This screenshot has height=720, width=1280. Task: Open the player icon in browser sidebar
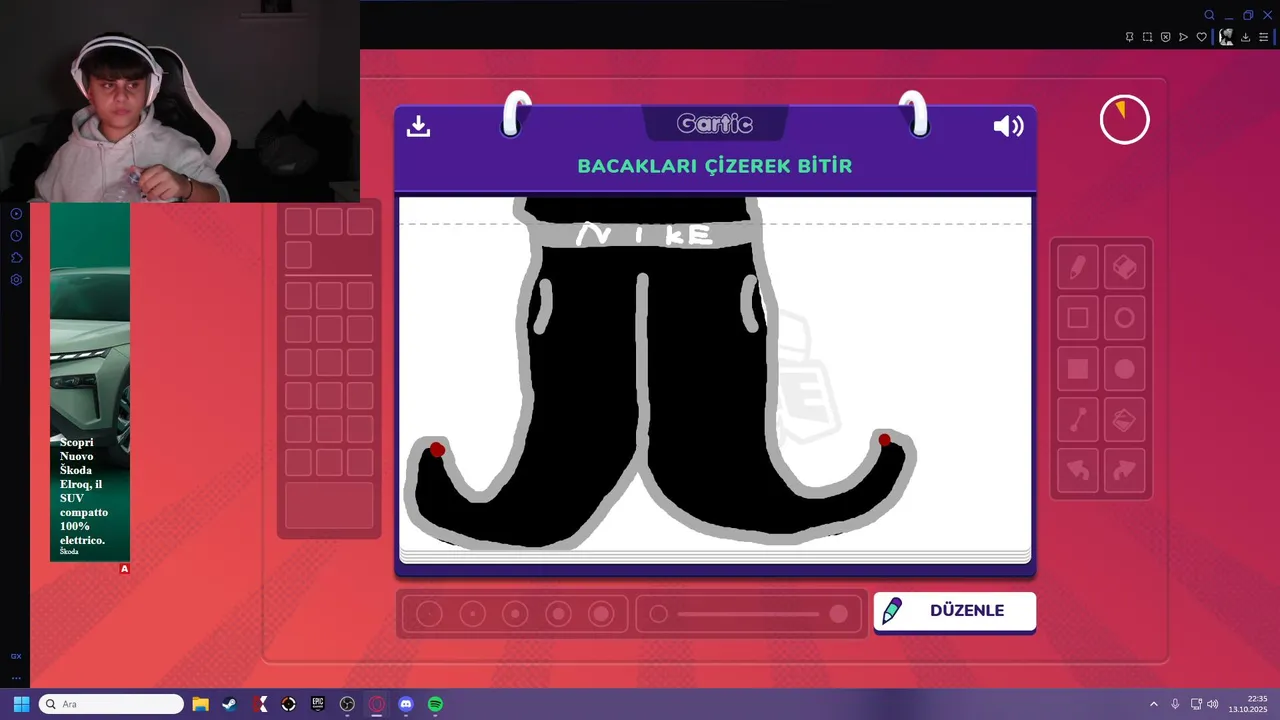coord(16,214)
